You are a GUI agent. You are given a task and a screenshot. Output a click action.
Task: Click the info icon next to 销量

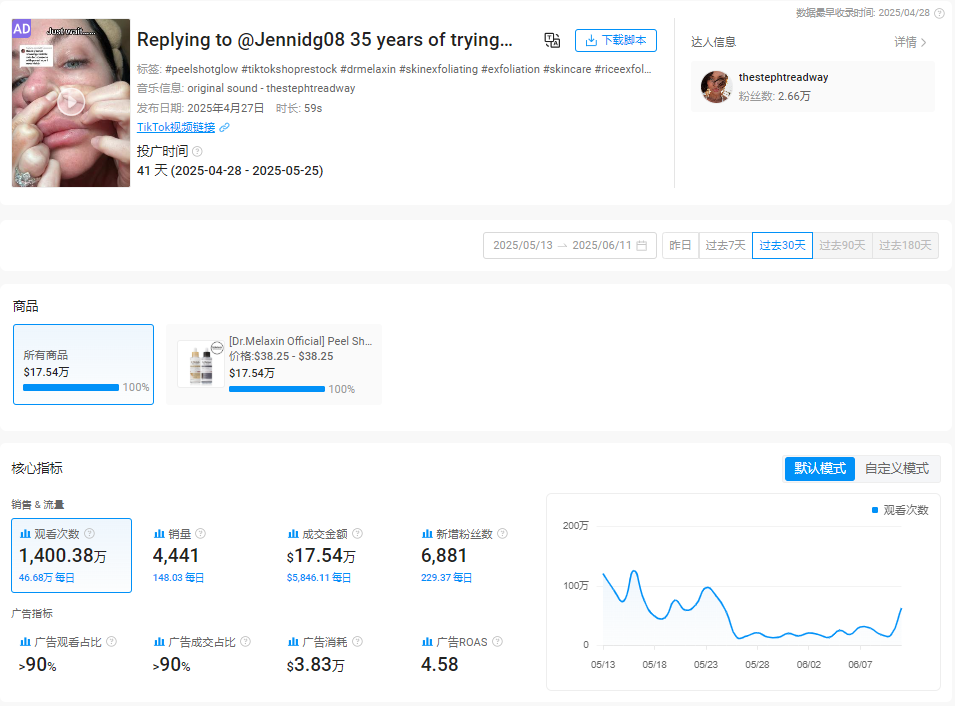(200, 534)
